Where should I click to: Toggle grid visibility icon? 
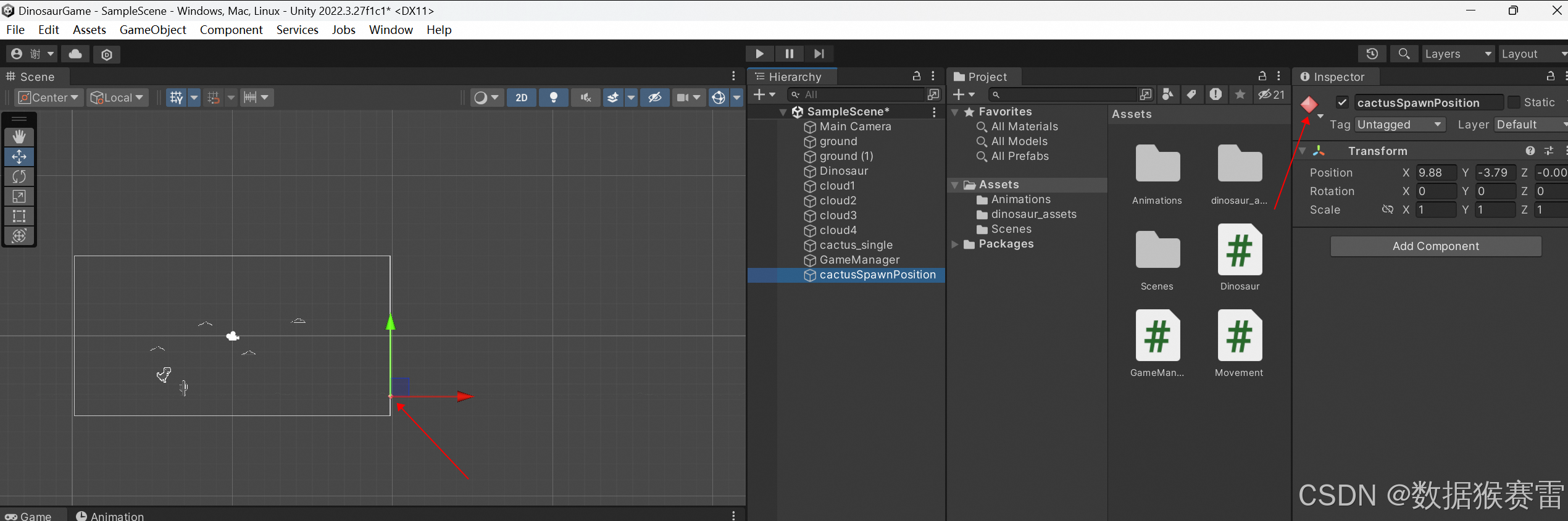coord(177,98)
